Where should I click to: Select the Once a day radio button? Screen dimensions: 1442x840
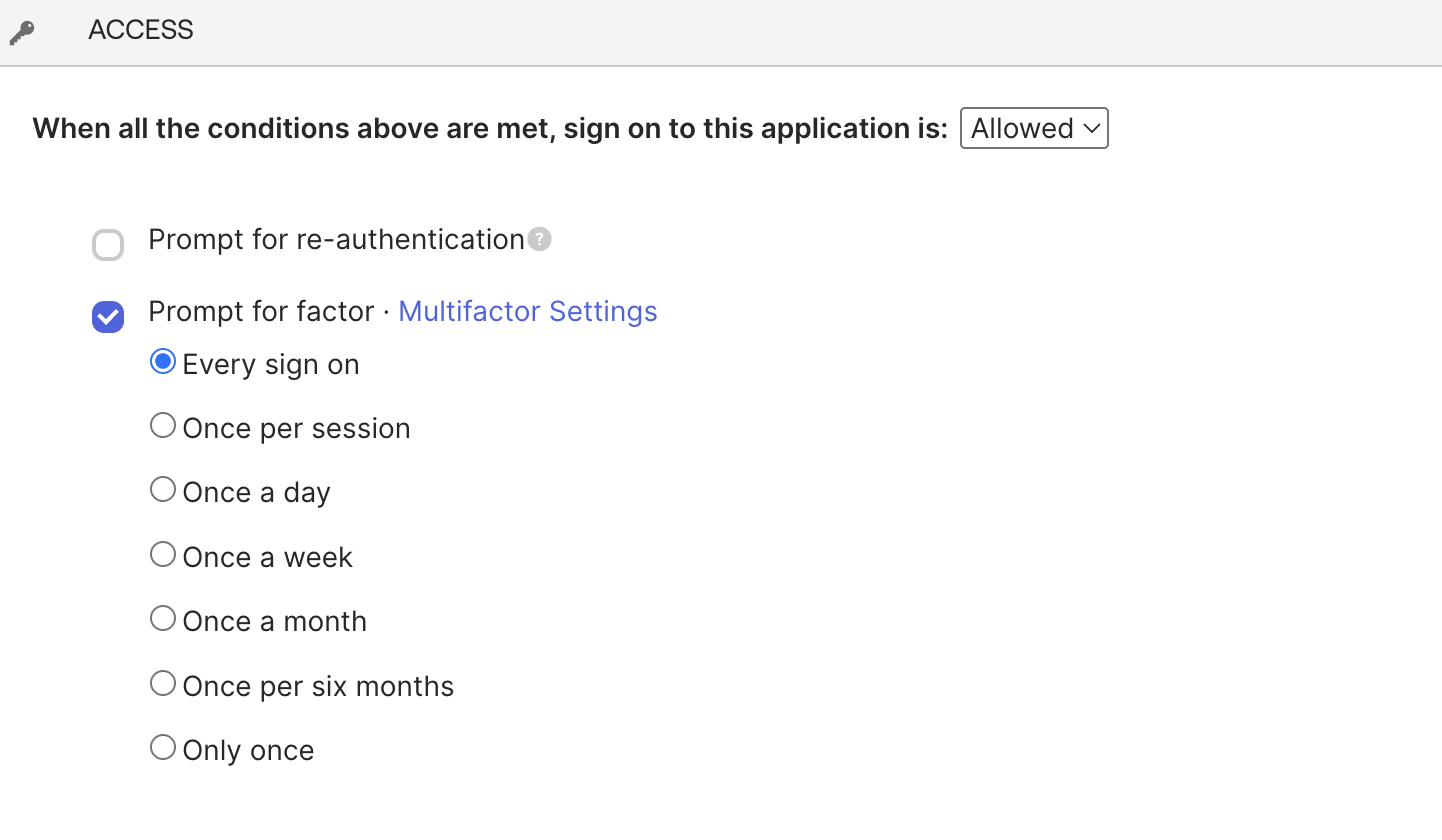[x=163, y=490]
